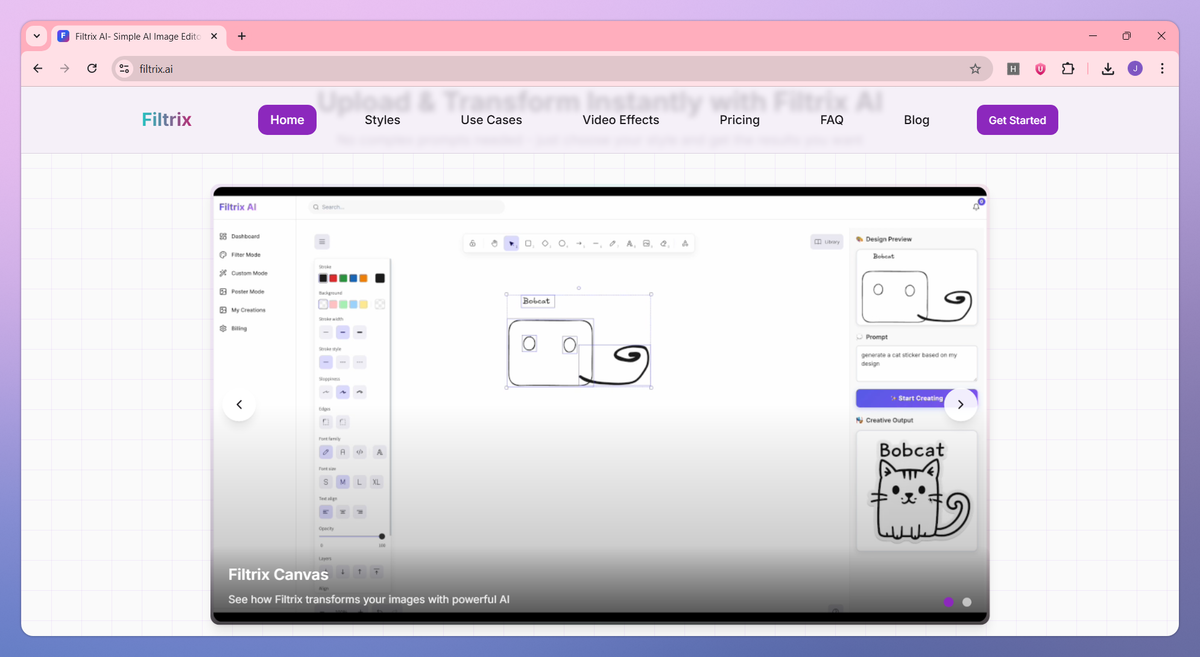Open the Library button on canvas
This screenshot has width=1200, height=657.
click(827, 242)
